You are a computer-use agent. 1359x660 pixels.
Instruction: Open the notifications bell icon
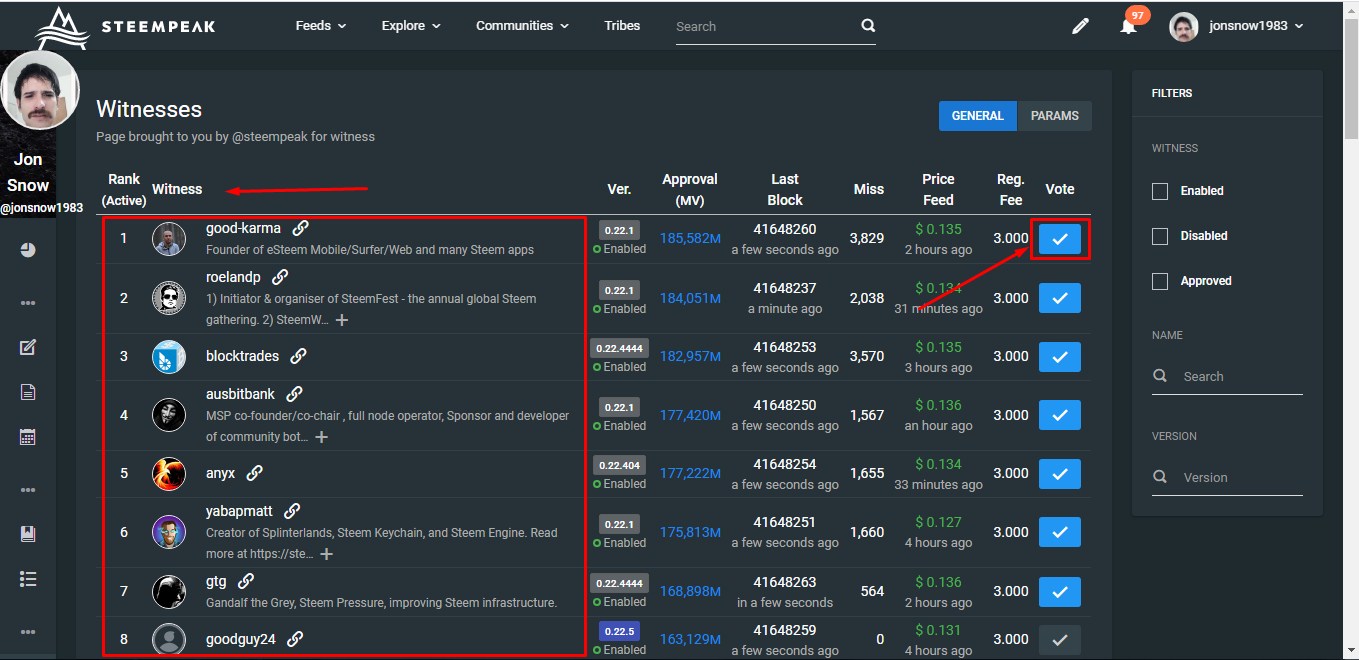[1128, 27]
